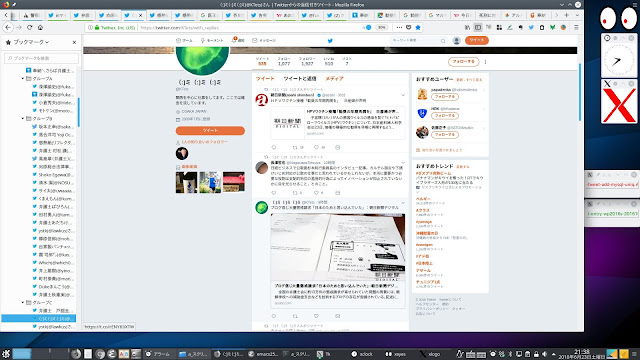Viewport: 640px width, 360px height.
Task: Follow suggested user HDK
Action: (x=444, y=116)
